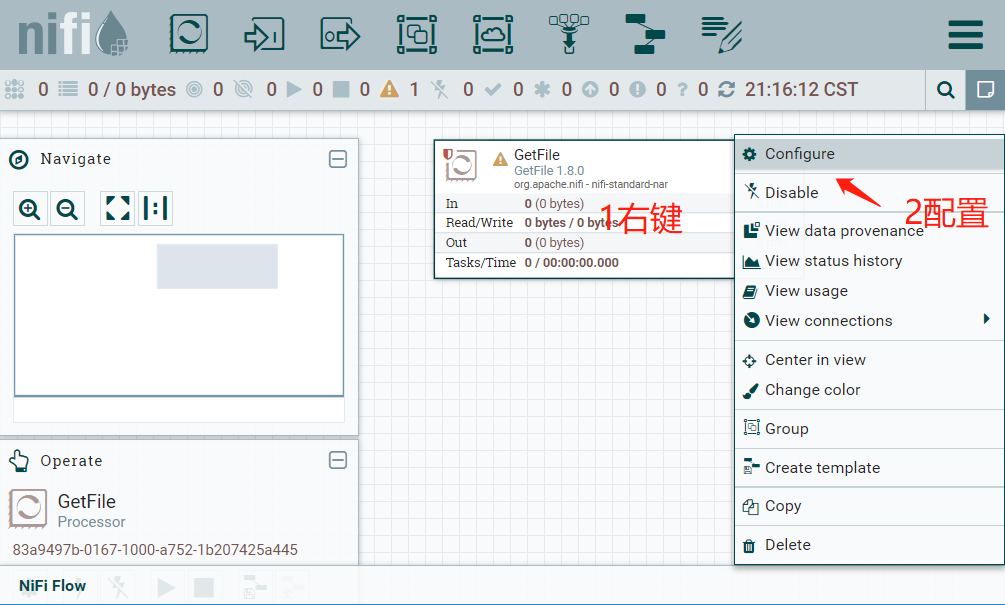
Task: Click the invalid components warning triangle in status bar
Action: click(x=389, y=89)
